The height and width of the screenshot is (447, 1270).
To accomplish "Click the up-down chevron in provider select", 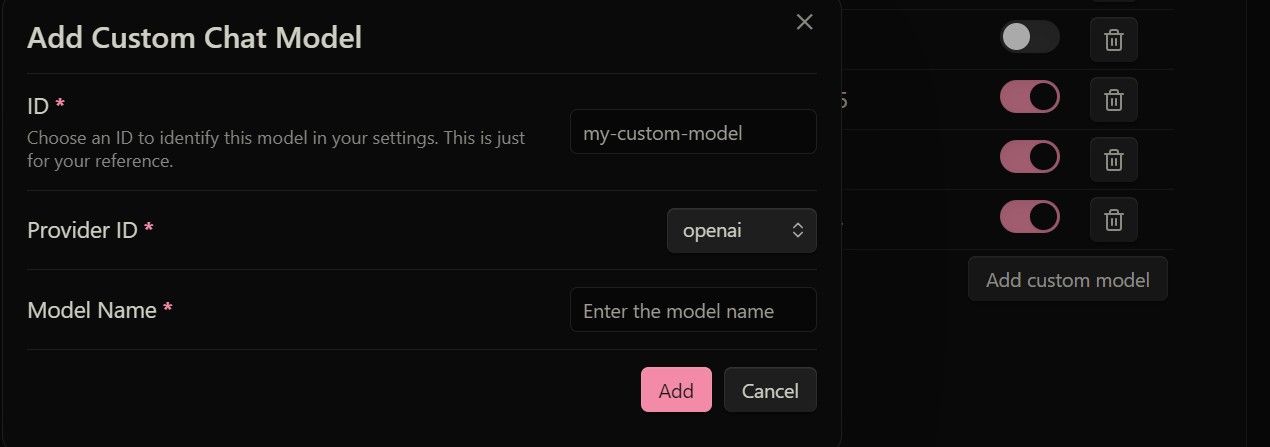I will tap(798, 230).
